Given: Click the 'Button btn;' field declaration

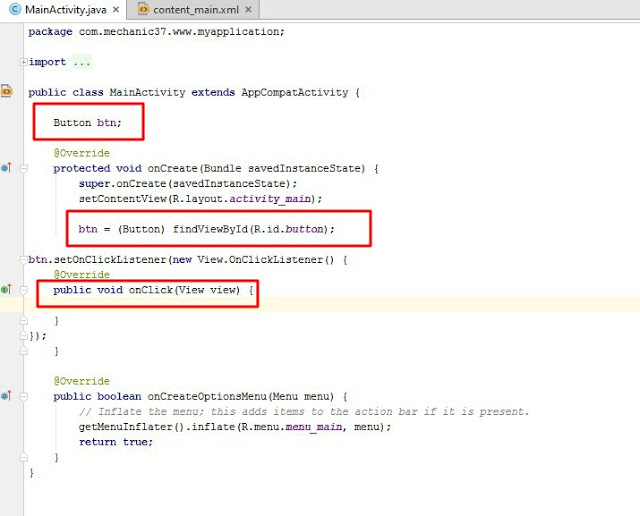Looking at the screenshot, I should coord(87,122).
